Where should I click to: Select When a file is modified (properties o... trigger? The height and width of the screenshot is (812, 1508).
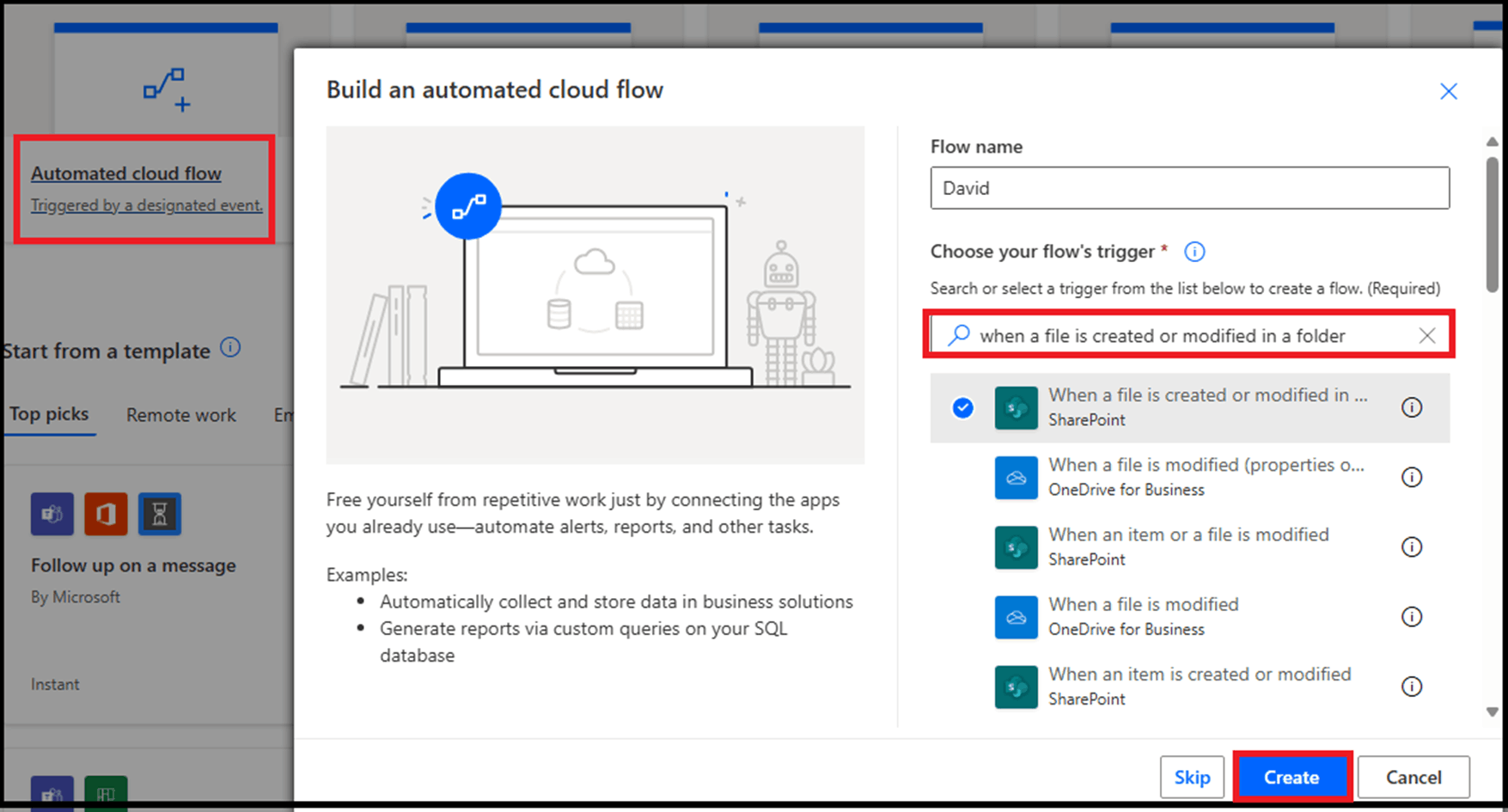[1189, 477]
